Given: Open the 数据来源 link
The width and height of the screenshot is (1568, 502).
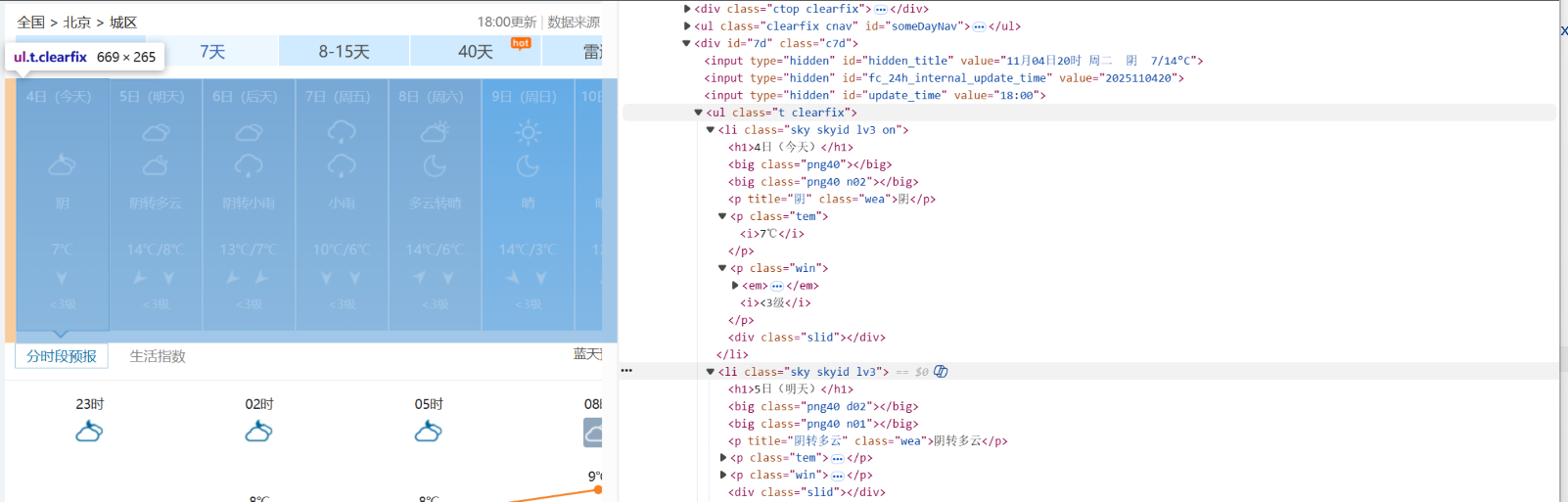Looking at the screenshot, I should pyautogui.click(x=574, y=22).
